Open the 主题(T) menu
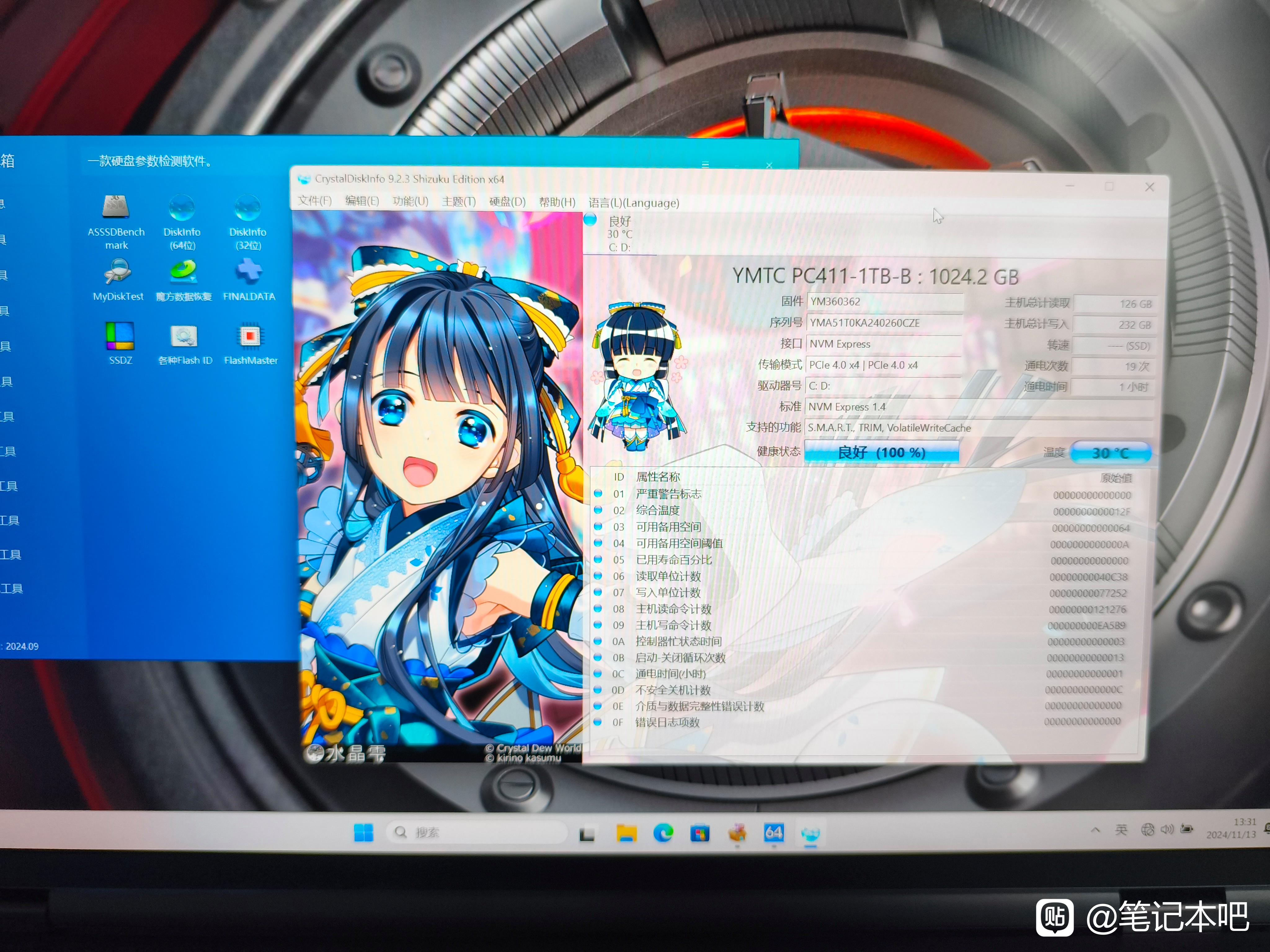This screenshot has height=952, width=1270. pyautogui.click(x=459, y=202)
